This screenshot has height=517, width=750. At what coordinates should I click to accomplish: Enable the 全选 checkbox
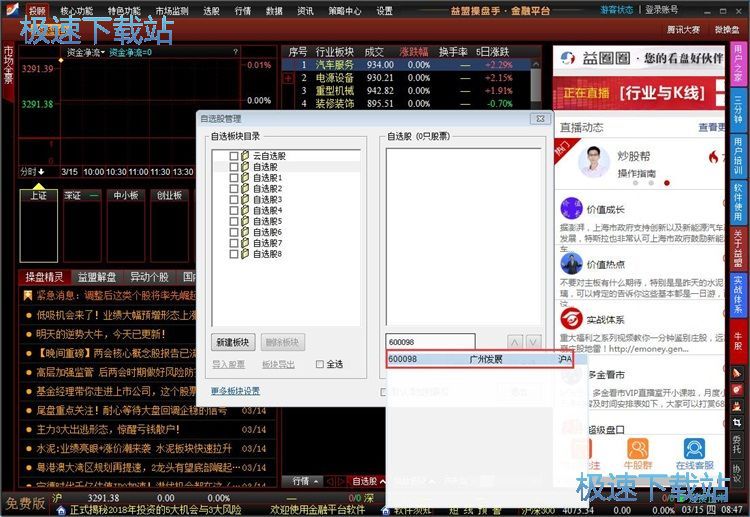pos(320,364)
